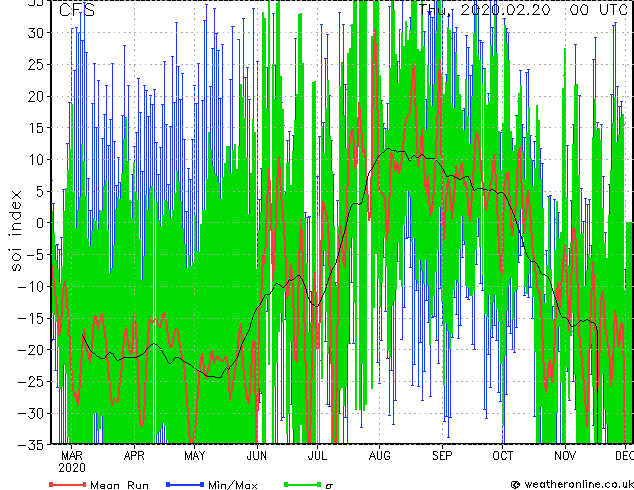The image size is (634, 490).
Task: Click the y-axis value -20
Action: (31, 350)
